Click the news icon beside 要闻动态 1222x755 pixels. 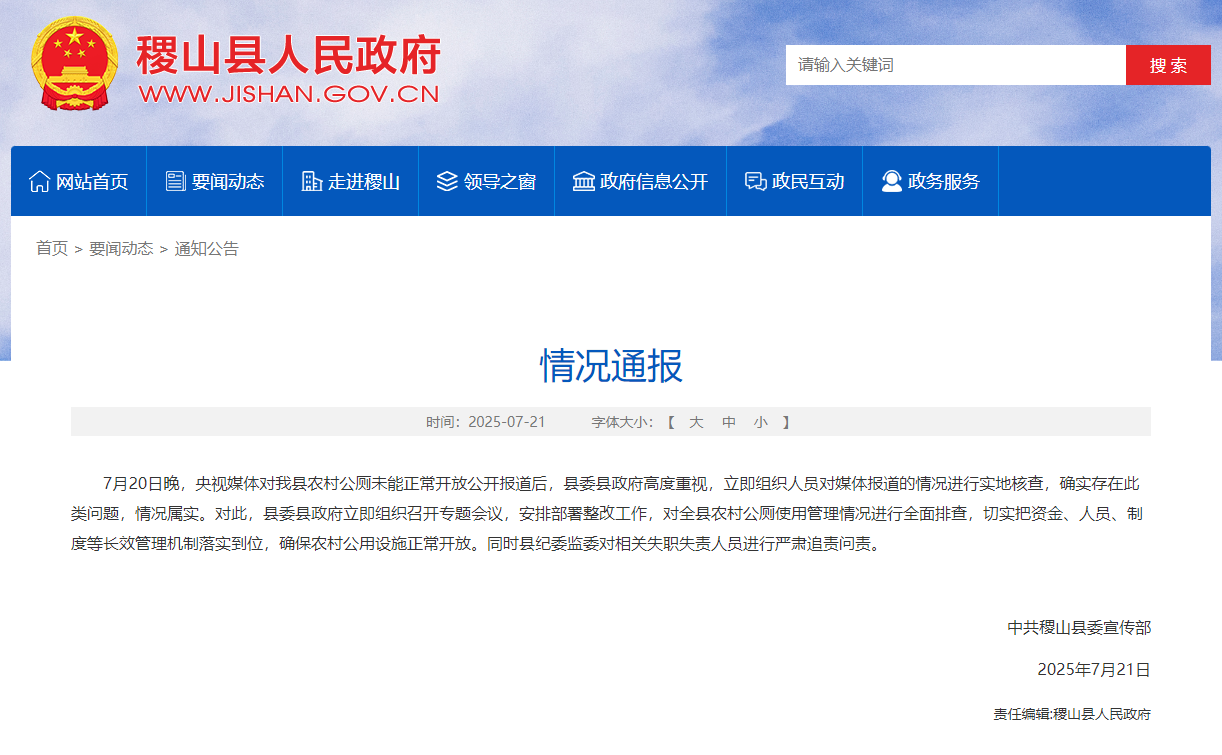click(x=176, y=181)
